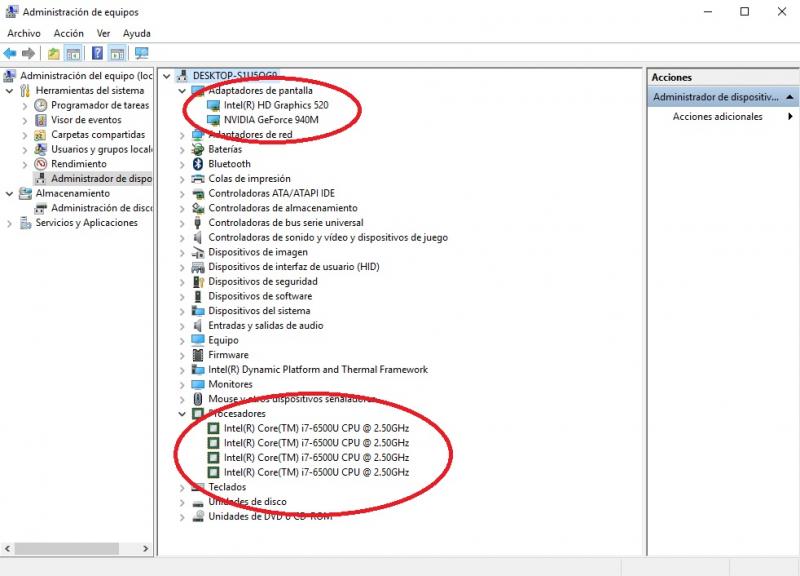Click the Entradas y salidas de audio speaker icon

198,325
